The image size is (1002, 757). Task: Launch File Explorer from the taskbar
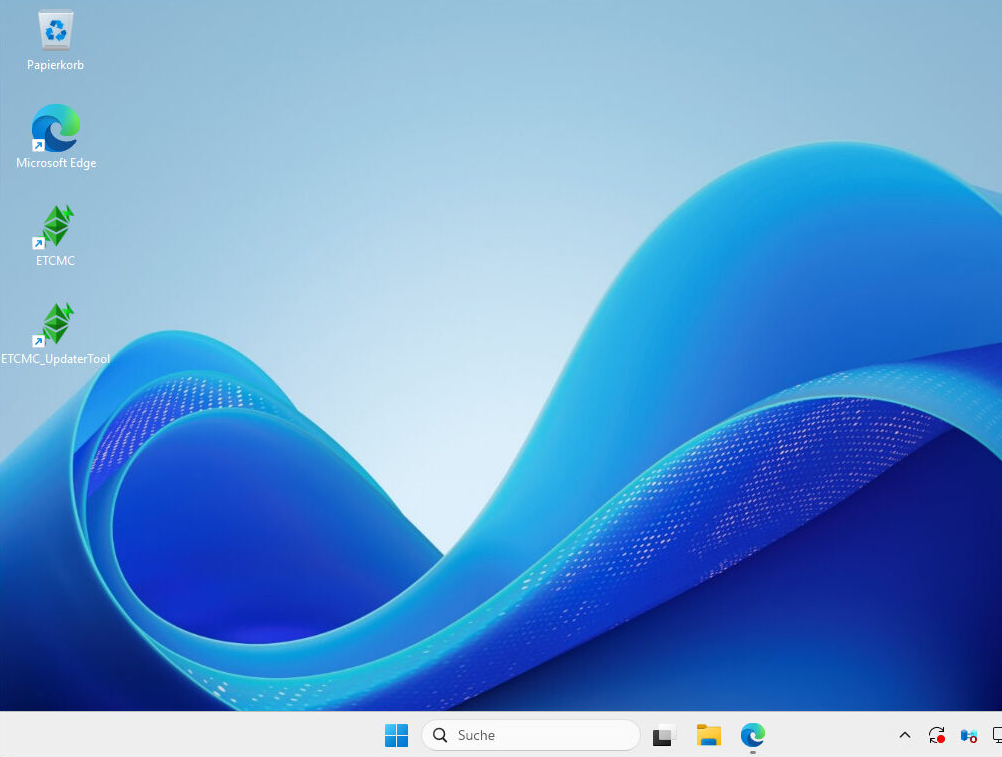[x=709, y=735]
